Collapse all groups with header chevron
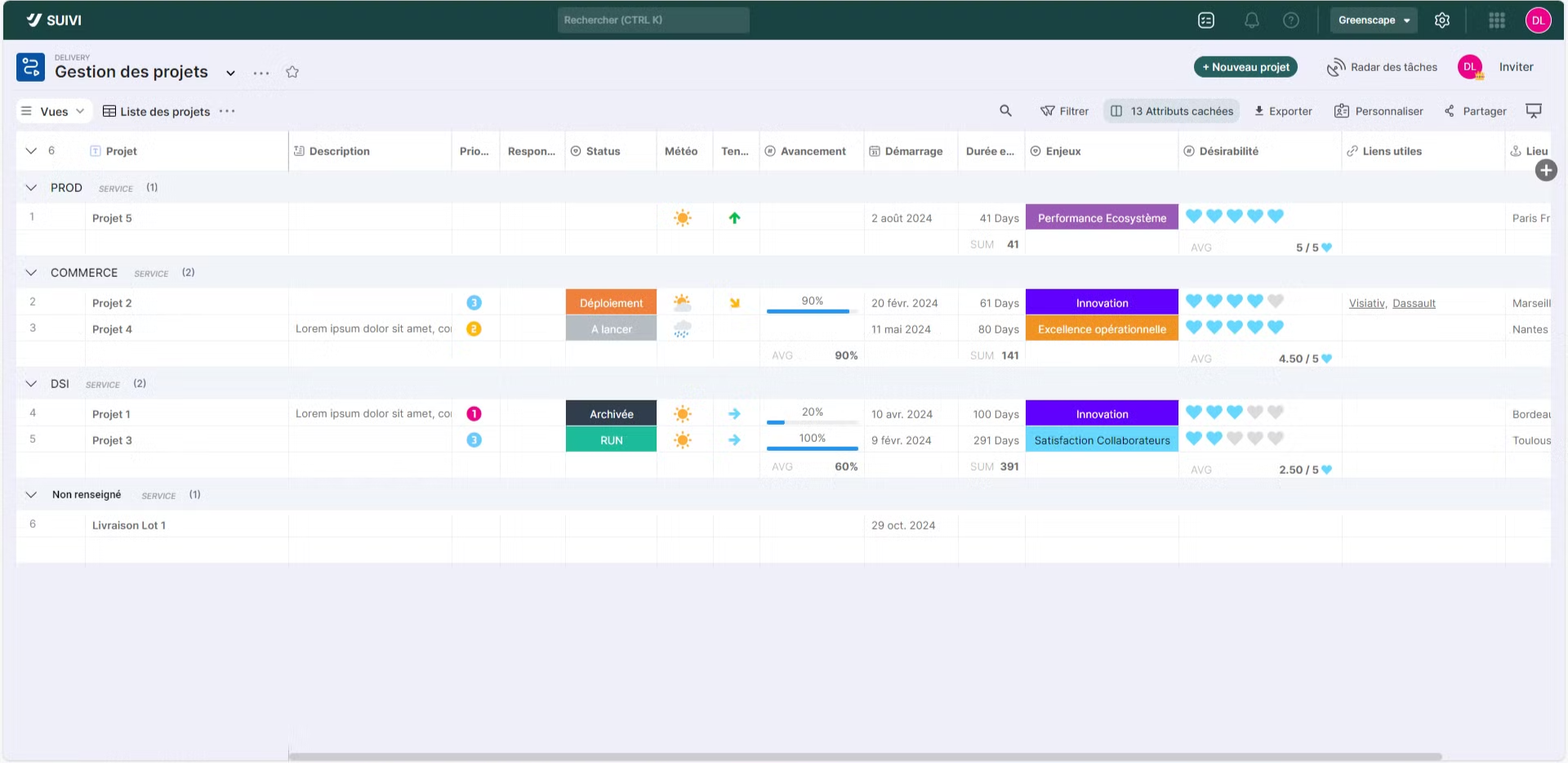 coord(31,151)
